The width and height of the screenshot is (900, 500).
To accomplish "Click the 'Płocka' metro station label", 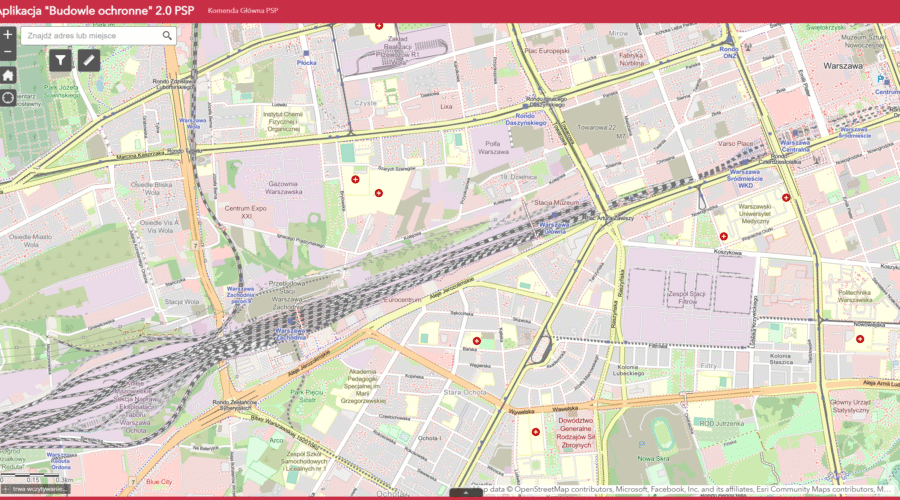I will click(307, 63).
